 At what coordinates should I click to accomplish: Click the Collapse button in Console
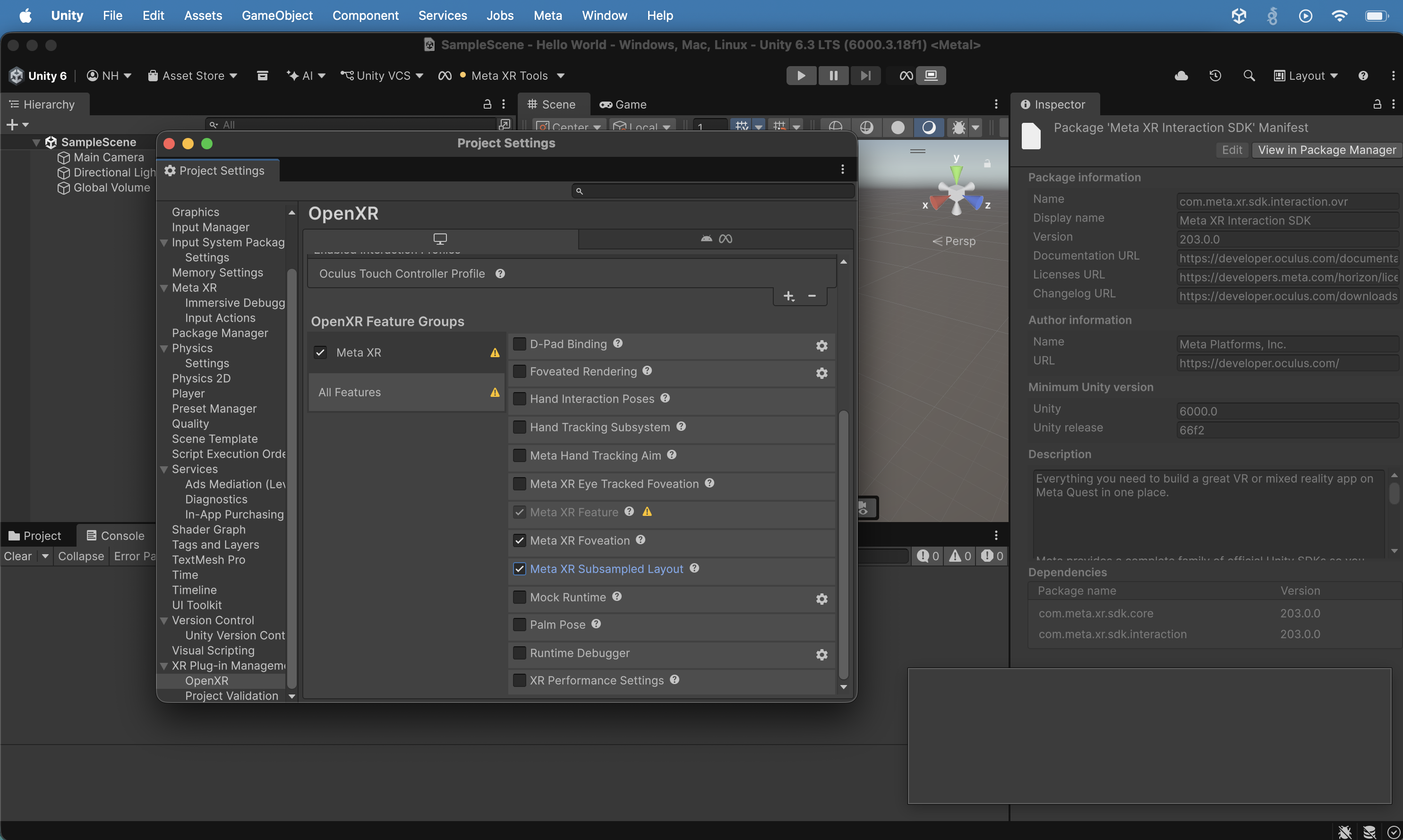click(81, 557)
